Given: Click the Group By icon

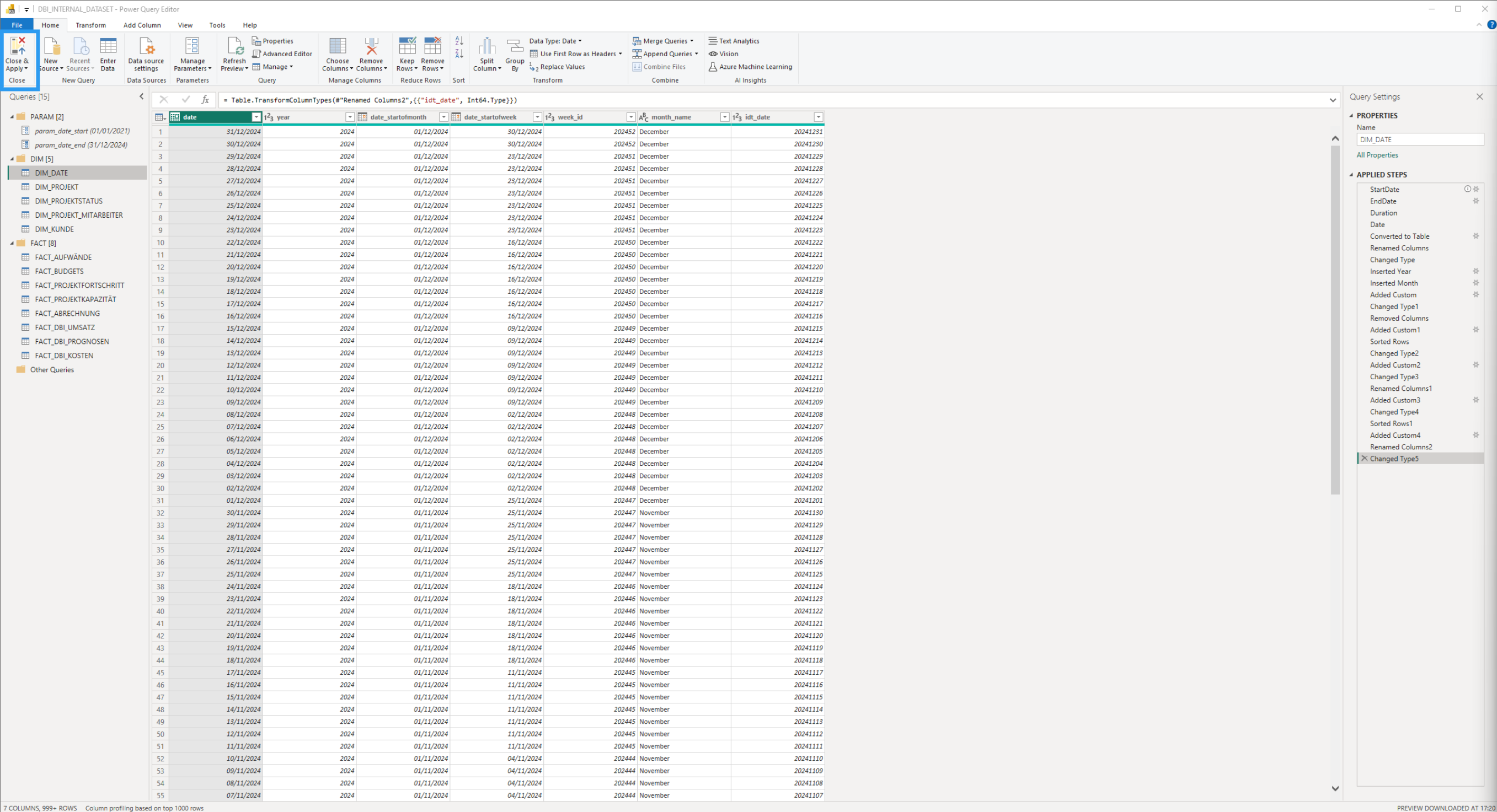Looking at the screenshot, I should tap(515, 46).
